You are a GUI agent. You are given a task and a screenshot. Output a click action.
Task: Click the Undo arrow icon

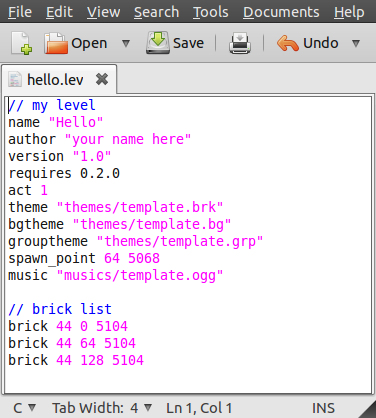287,43
